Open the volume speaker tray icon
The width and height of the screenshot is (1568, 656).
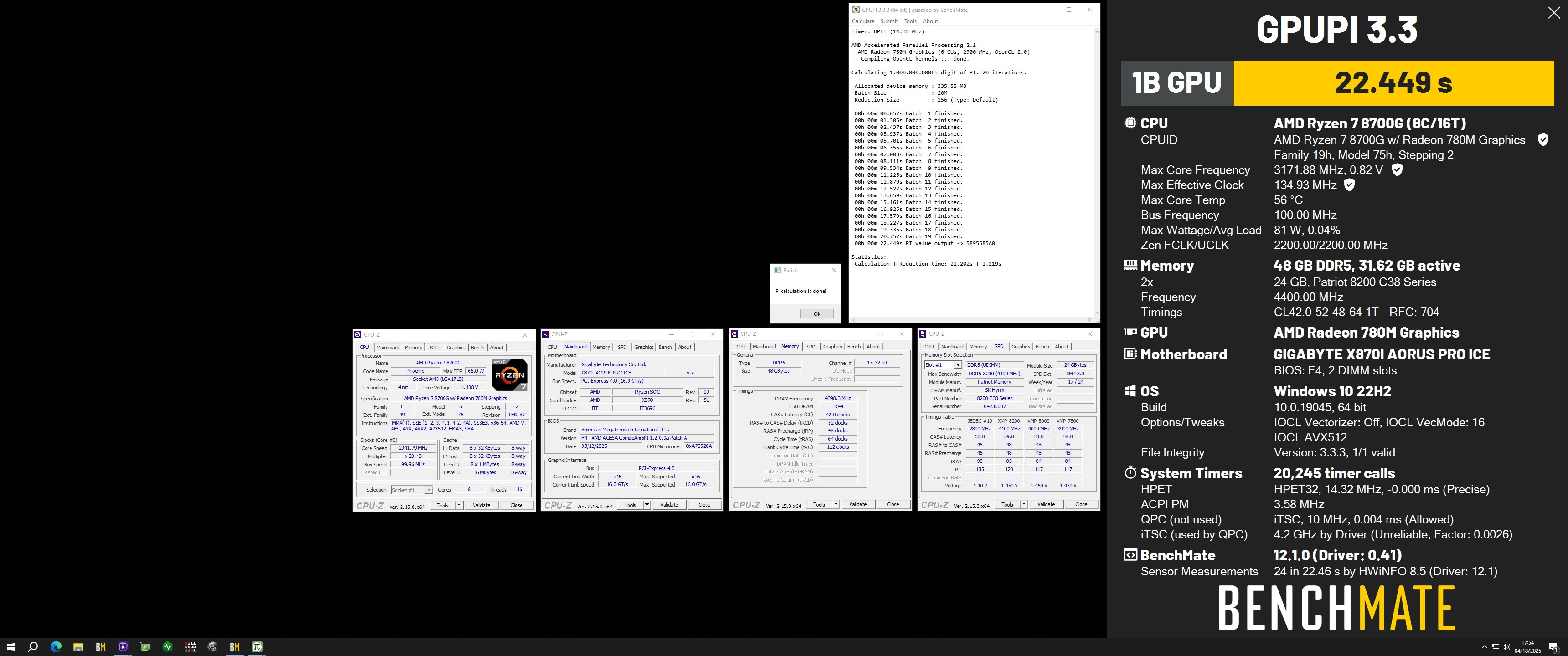[1506, 647]
